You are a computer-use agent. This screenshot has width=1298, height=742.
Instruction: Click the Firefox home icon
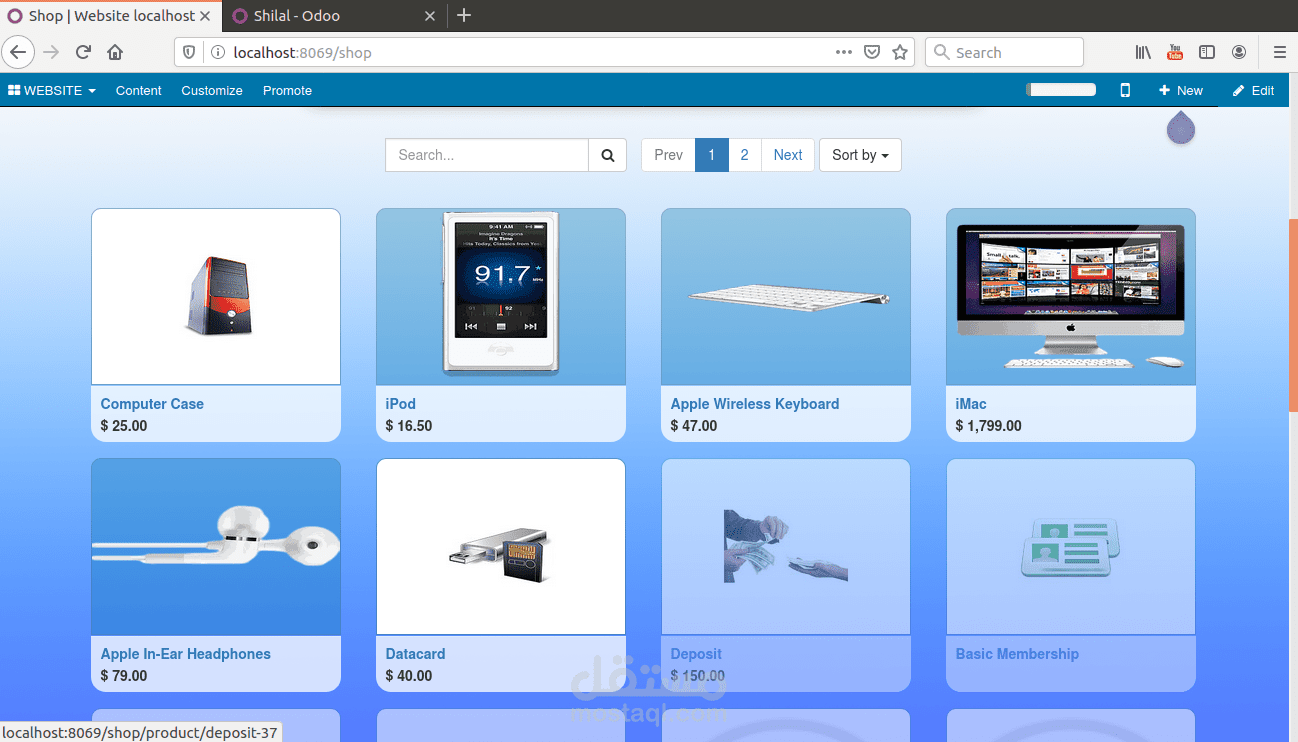pyautogui.click(x=114, y=52)
